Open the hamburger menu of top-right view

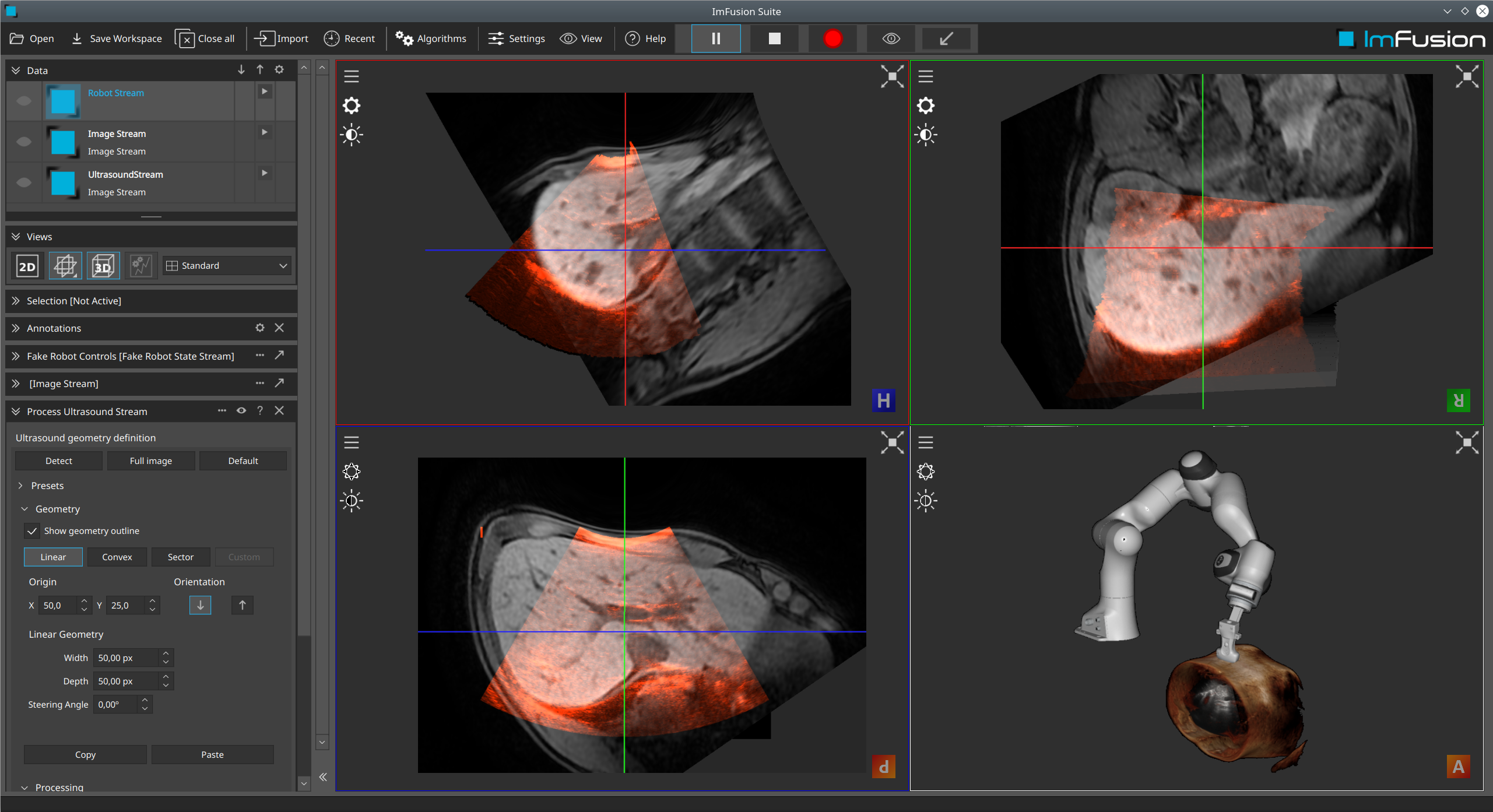click(926, 76)
